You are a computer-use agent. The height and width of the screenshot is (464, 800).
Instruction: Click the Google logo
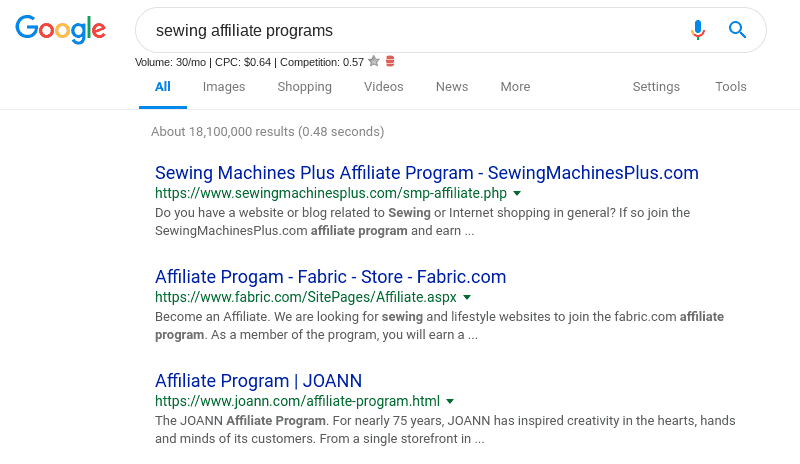pos(60,30)
